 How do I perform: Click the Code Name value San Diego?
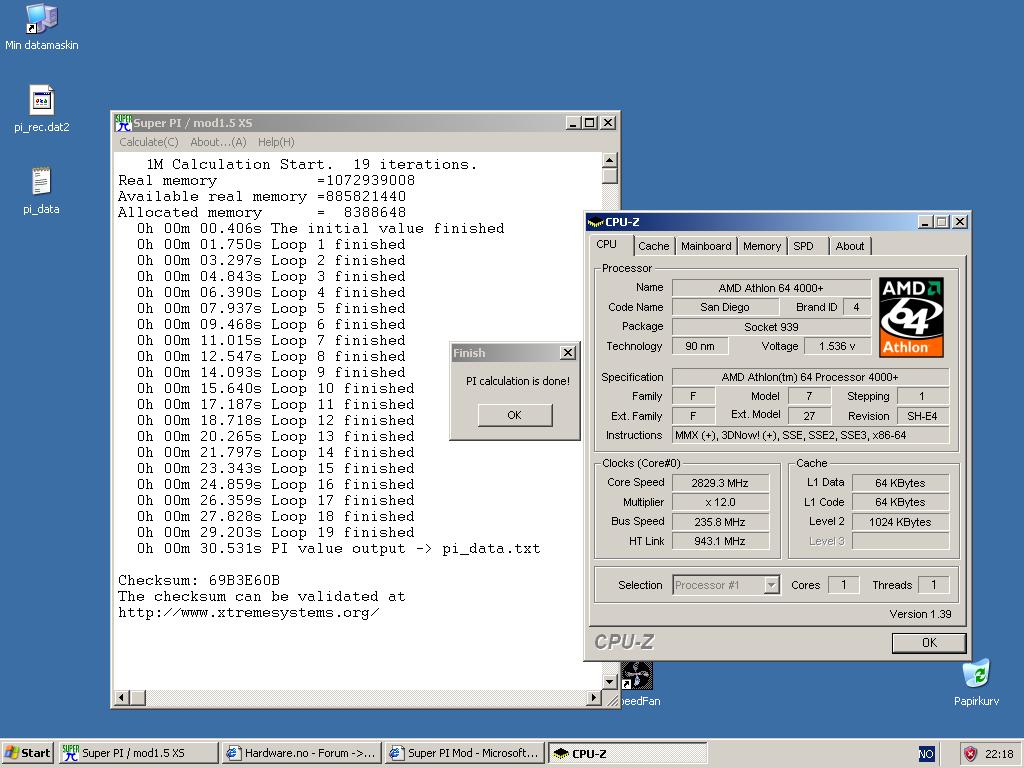(x=725, y=307)
